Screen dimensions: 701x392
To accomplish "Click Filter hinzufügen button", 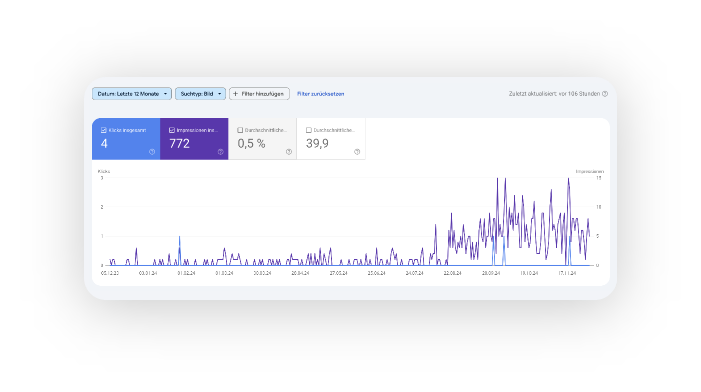I will pyautogui.click(x=259, y=94).
